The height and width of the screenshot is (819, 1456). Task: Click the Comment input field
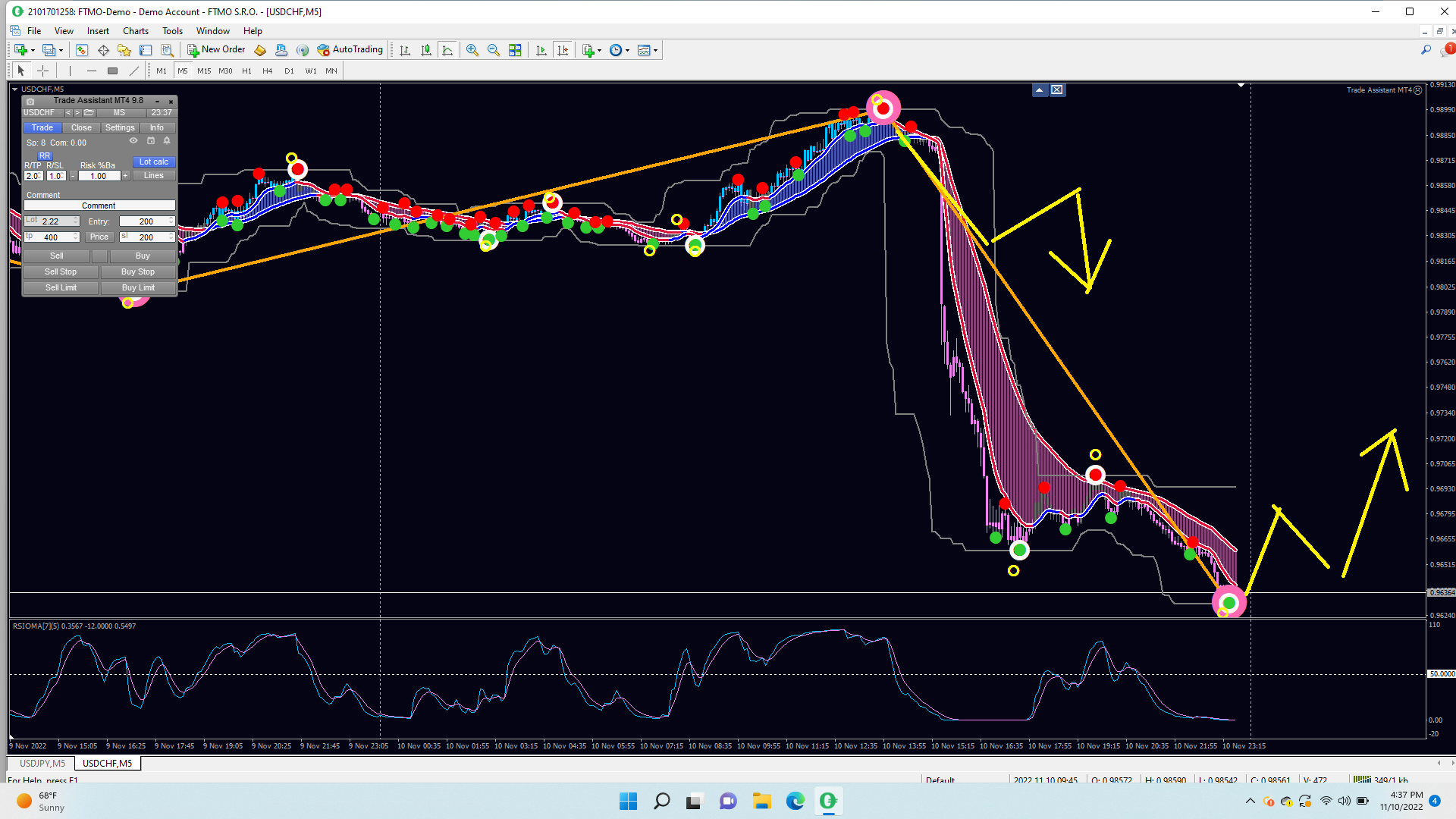99,206
